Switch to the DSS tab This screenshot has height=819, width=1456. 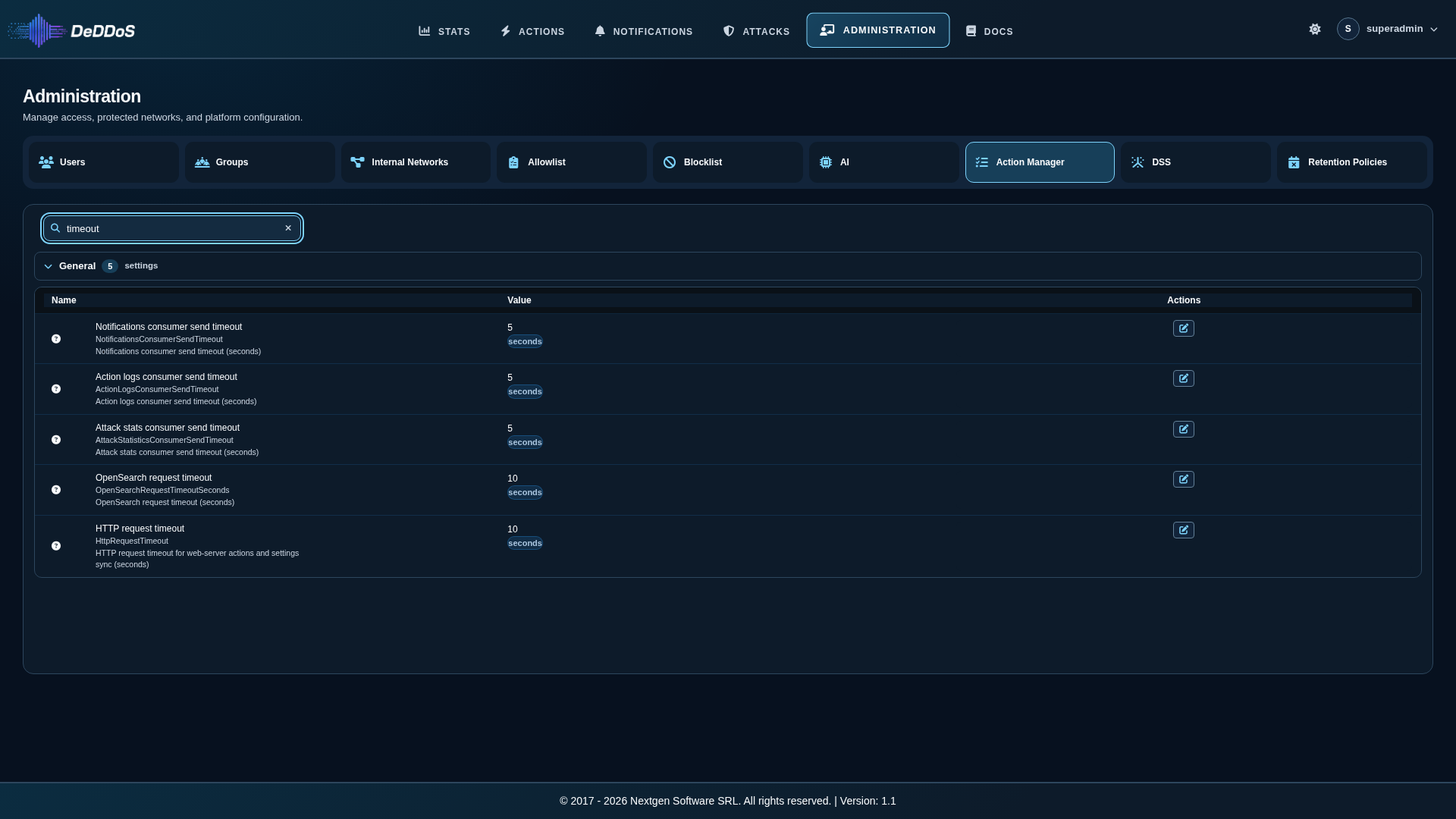(1196, 162)
